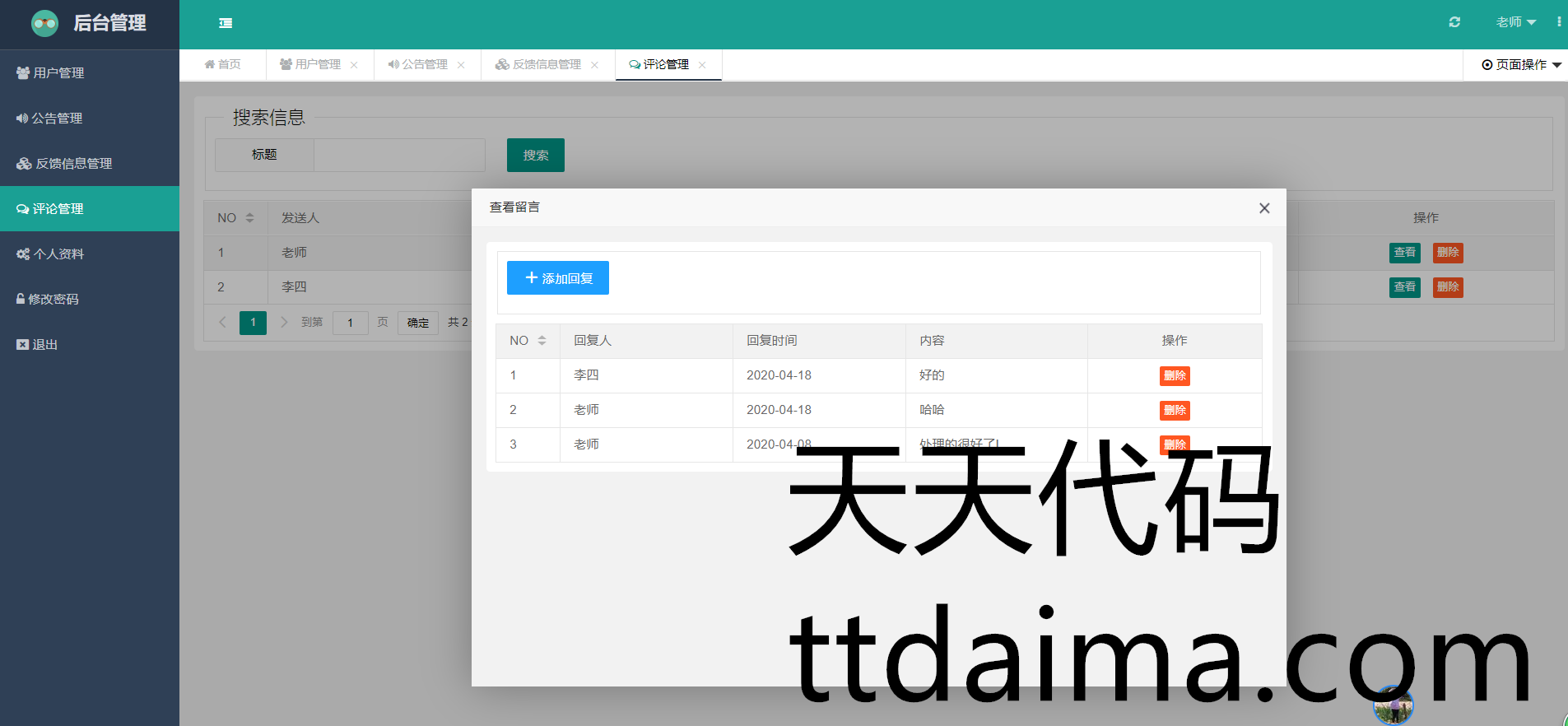The height and width of the screenshot is (726, 1568).
Task: Open the 页面操作 dropdown
Action: click(x=1520, y=65)
